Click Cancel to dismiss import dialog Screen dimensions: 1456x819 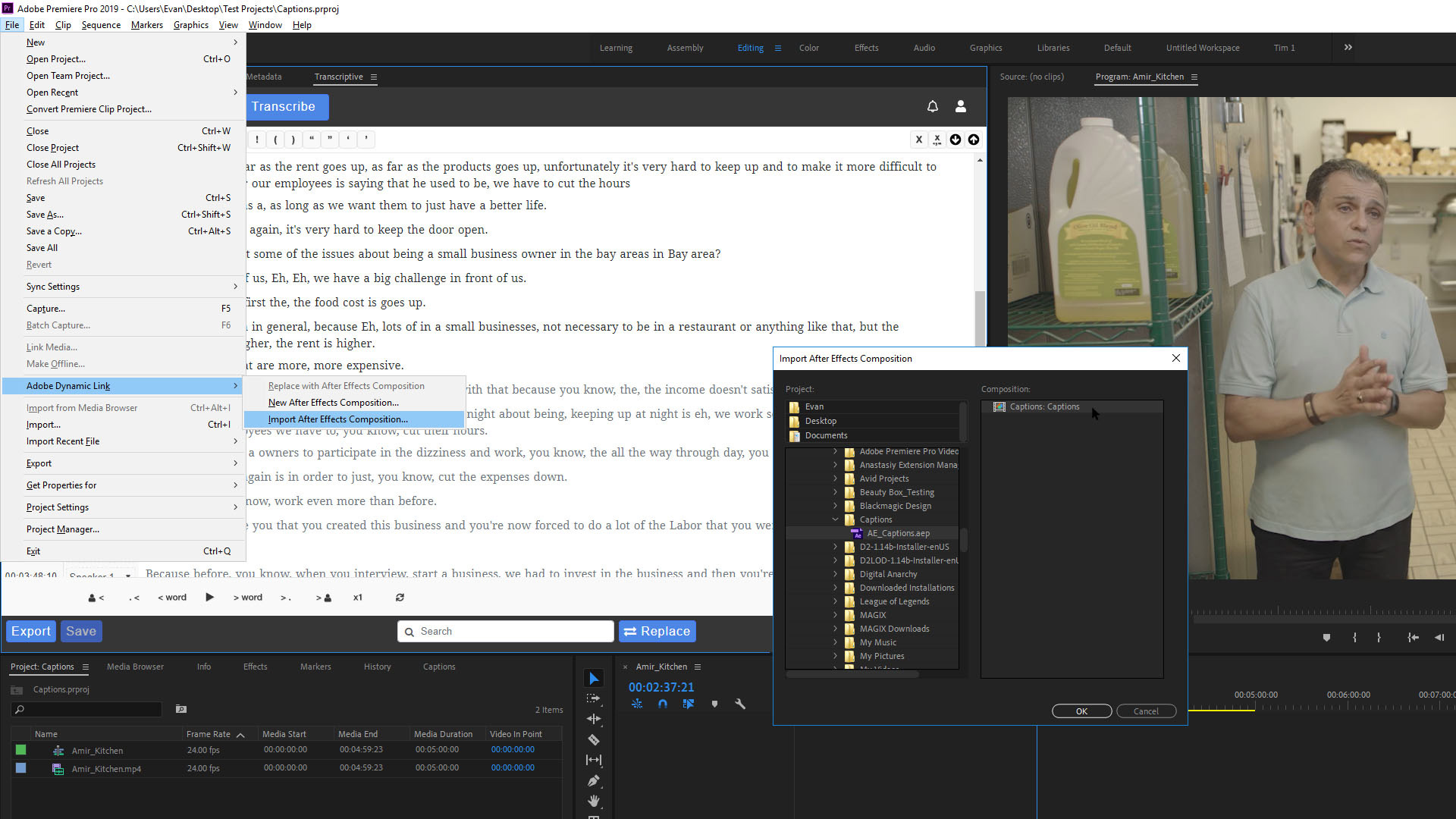tap(1146, 711)
